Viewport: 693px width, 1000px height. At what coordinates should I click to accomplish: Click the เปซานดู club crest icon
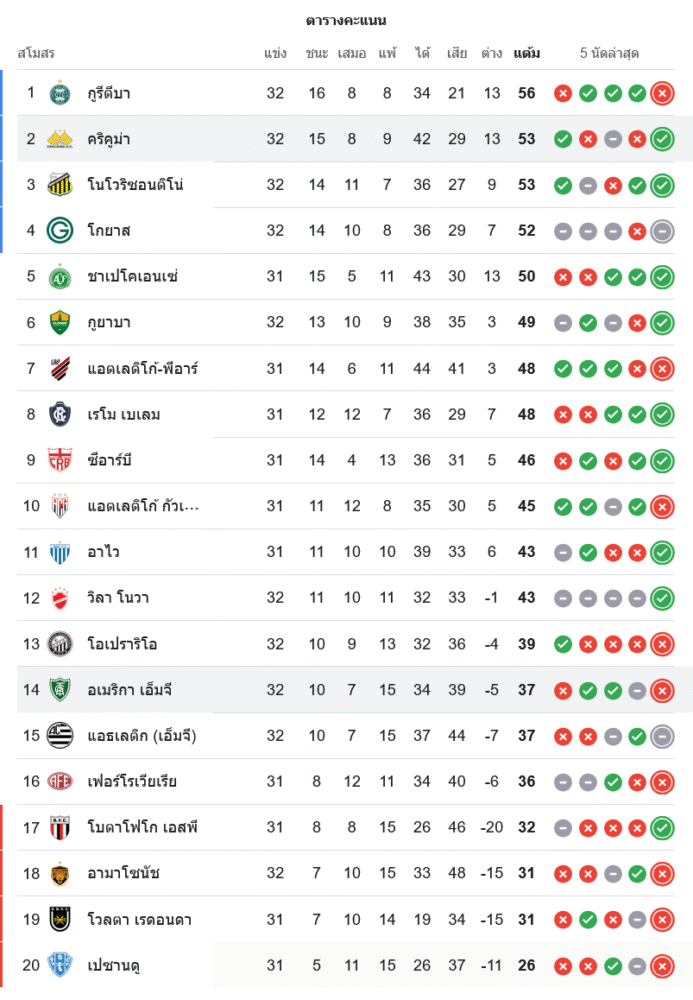[x=60, y=966]
